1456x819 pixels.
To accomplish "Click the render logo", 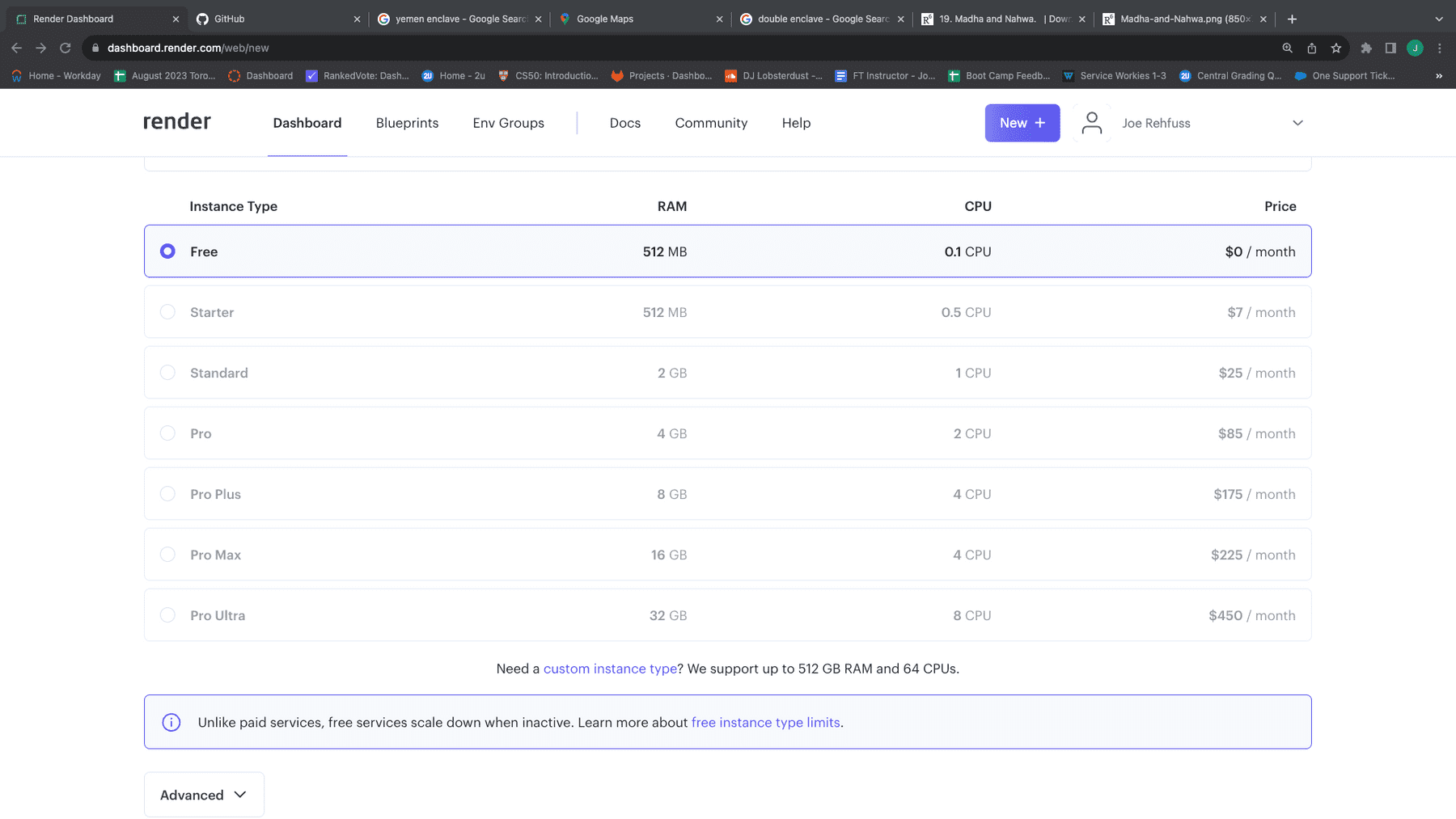I will click(x=177, y=122).
